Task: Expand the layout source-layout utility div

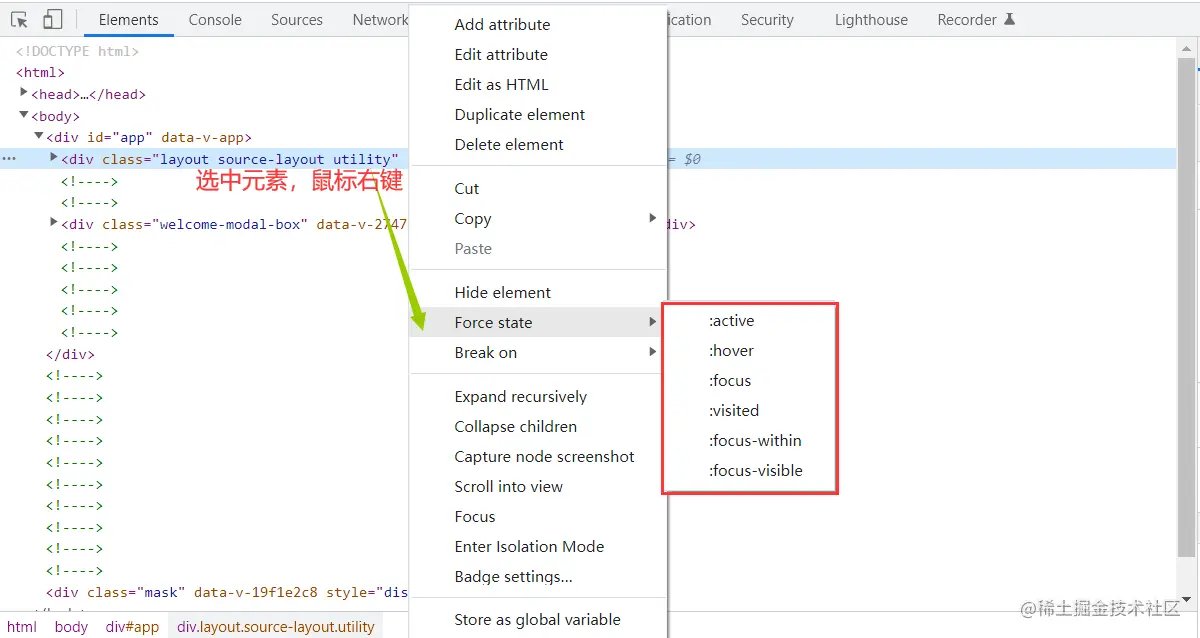Action: click(54, 158)
